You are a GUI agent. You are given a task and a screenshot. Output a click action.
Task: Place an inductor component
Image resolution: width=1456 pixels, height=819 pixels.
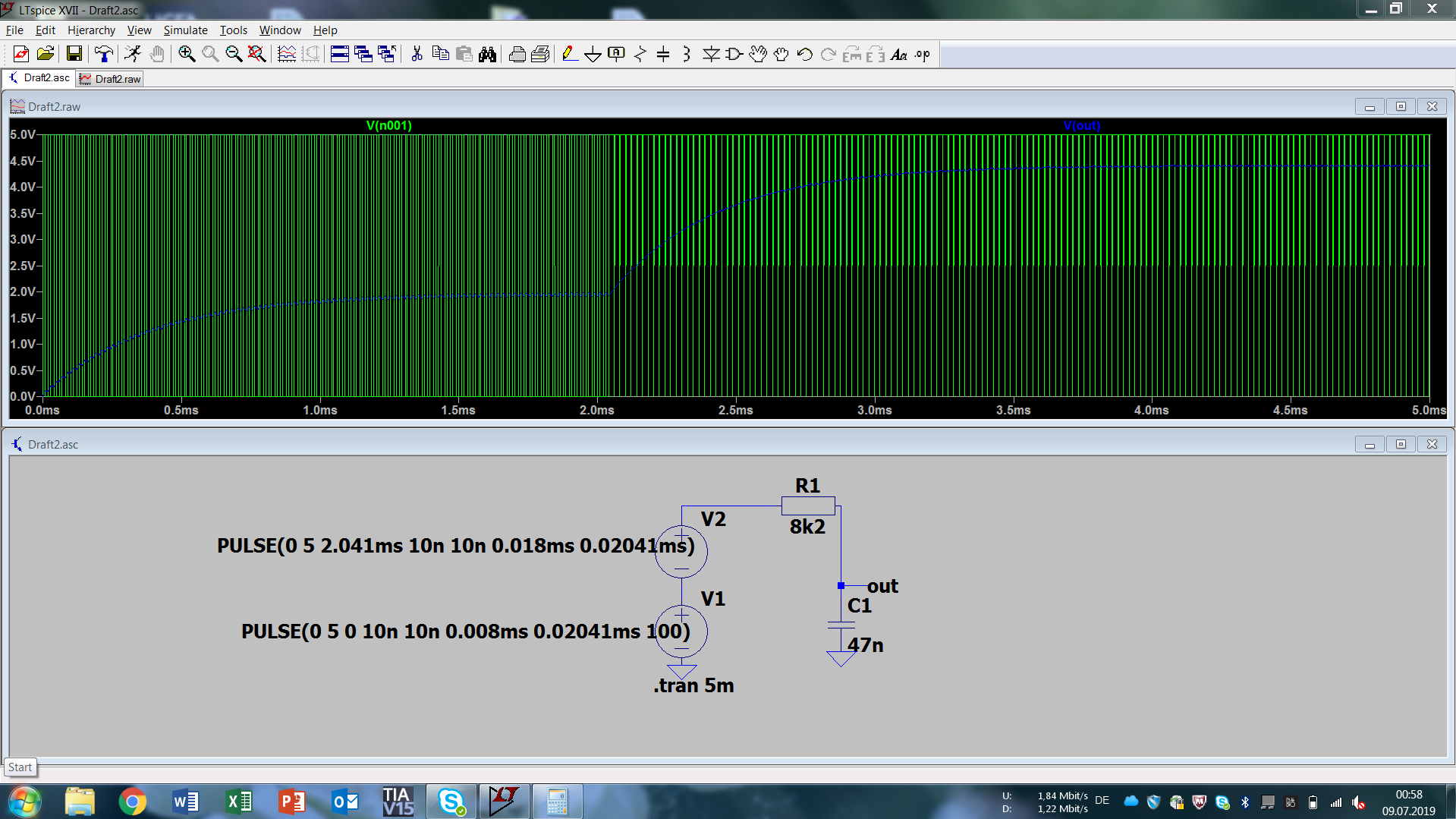point(687,54)
